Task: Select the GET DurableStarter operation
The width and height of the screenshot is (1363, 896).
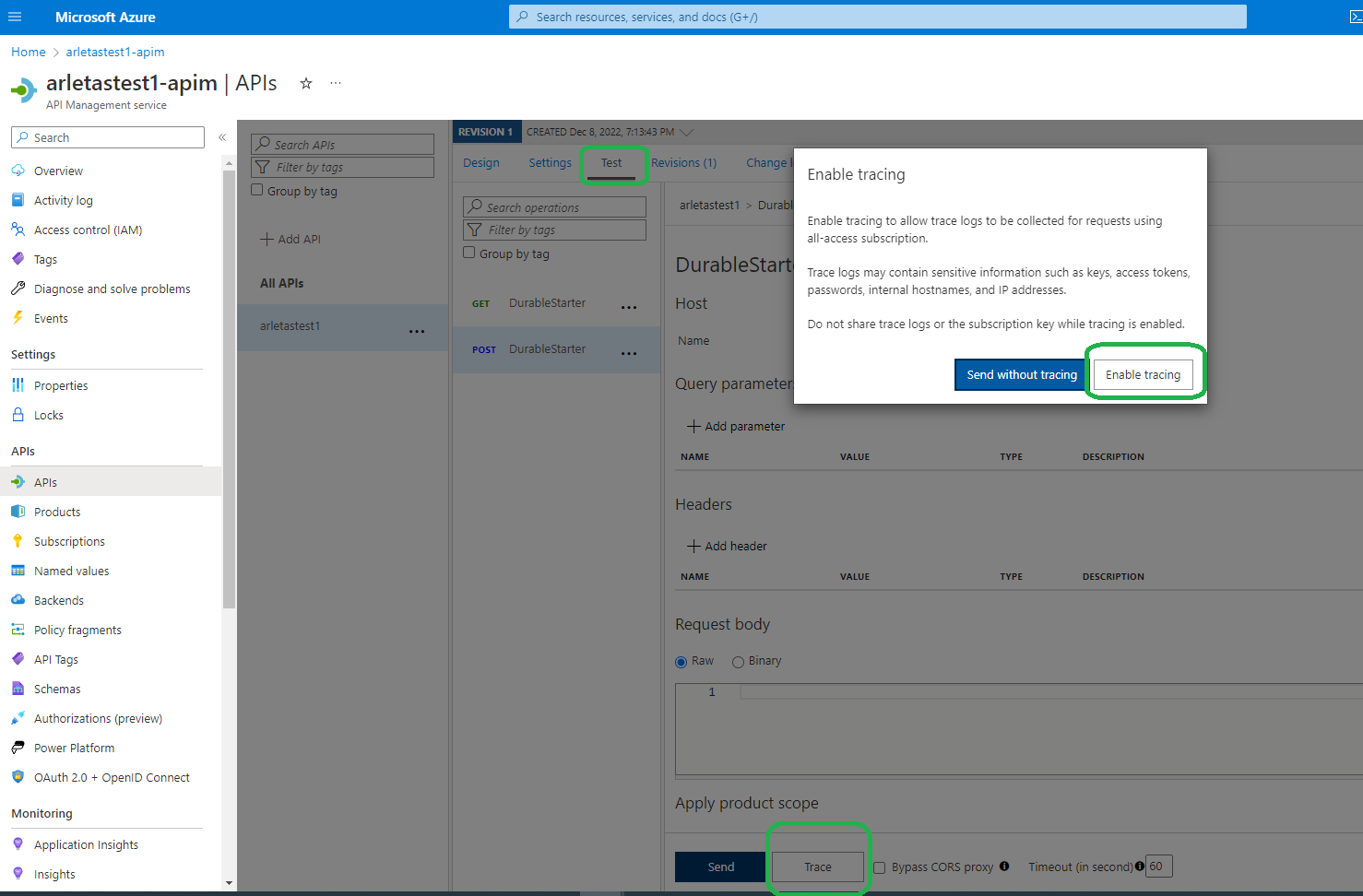Action: (557, 303)
